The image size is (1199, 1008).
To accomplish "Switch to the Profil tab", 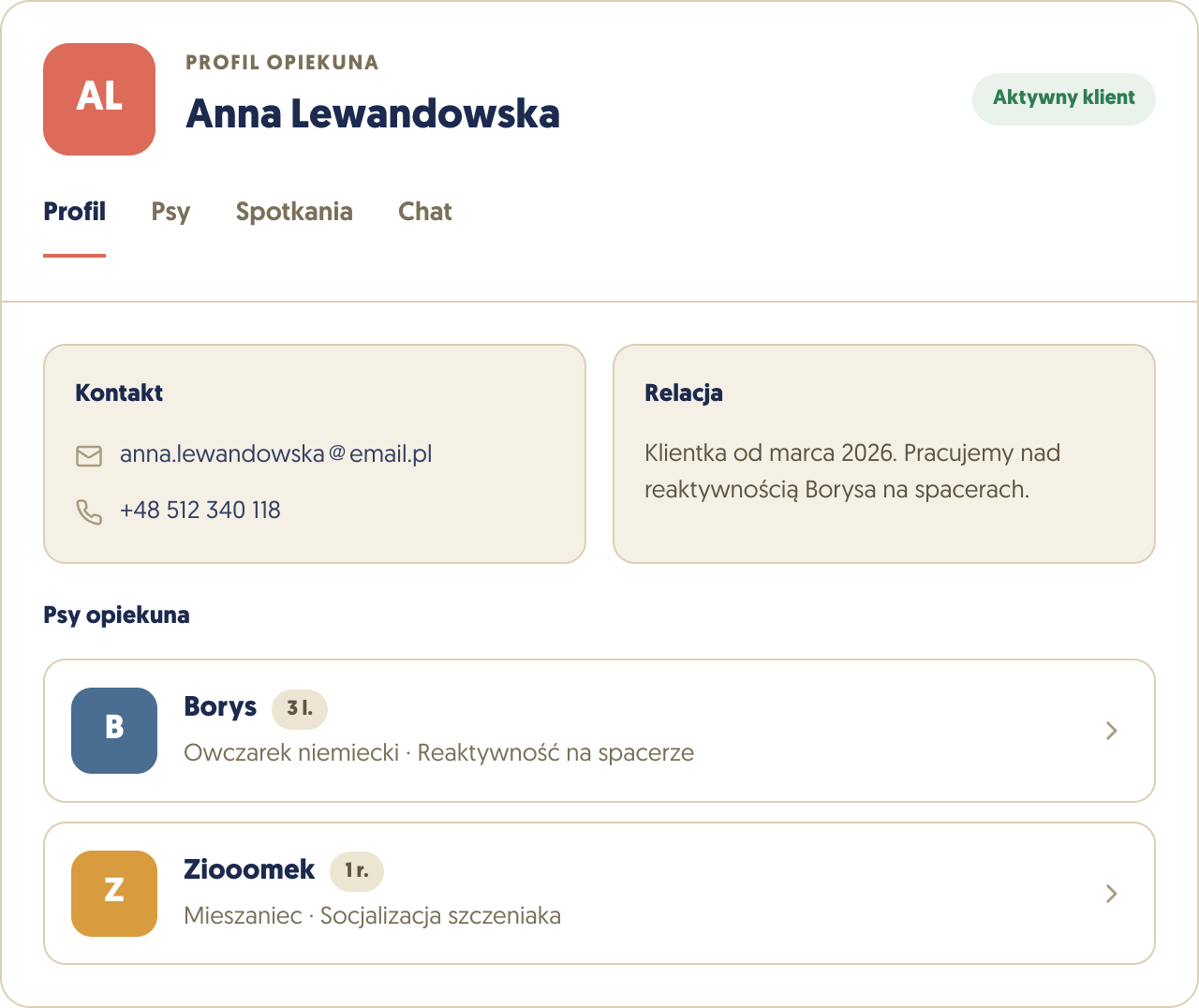I will click(x=75, y=212).
